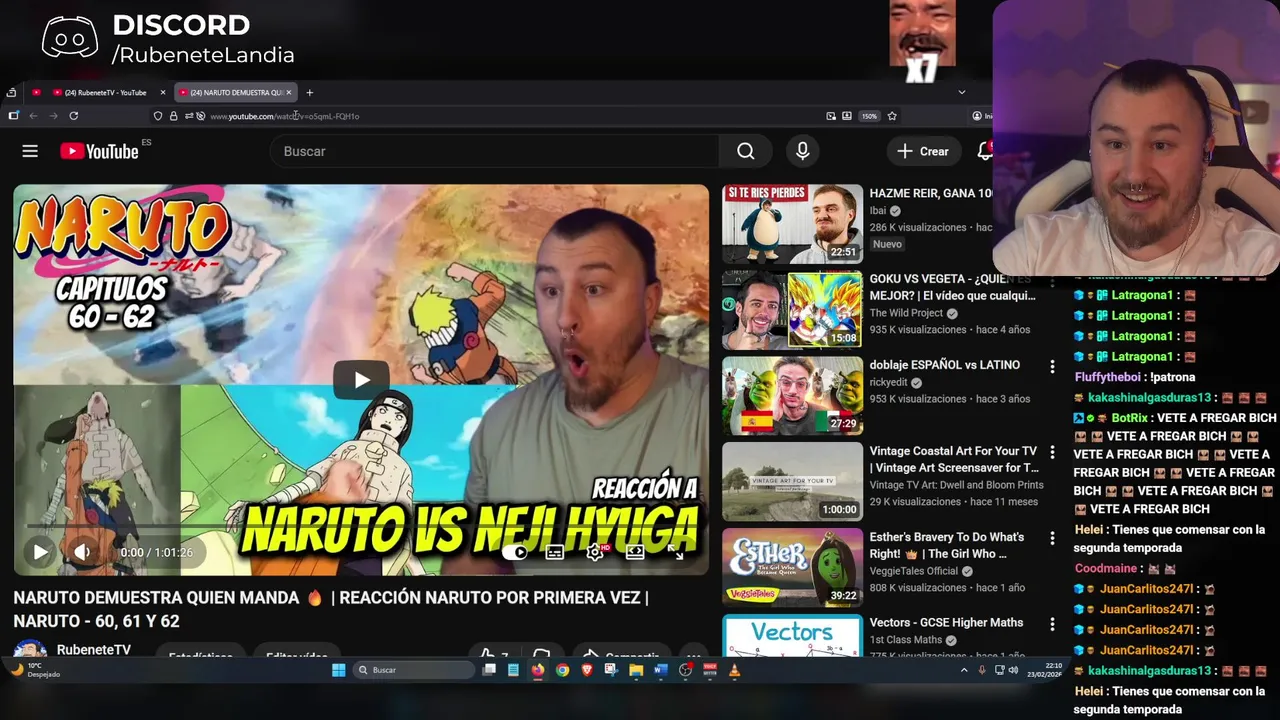
Task: Start the video via center play button
Action: pyautogui.click(x=361, y=379)
